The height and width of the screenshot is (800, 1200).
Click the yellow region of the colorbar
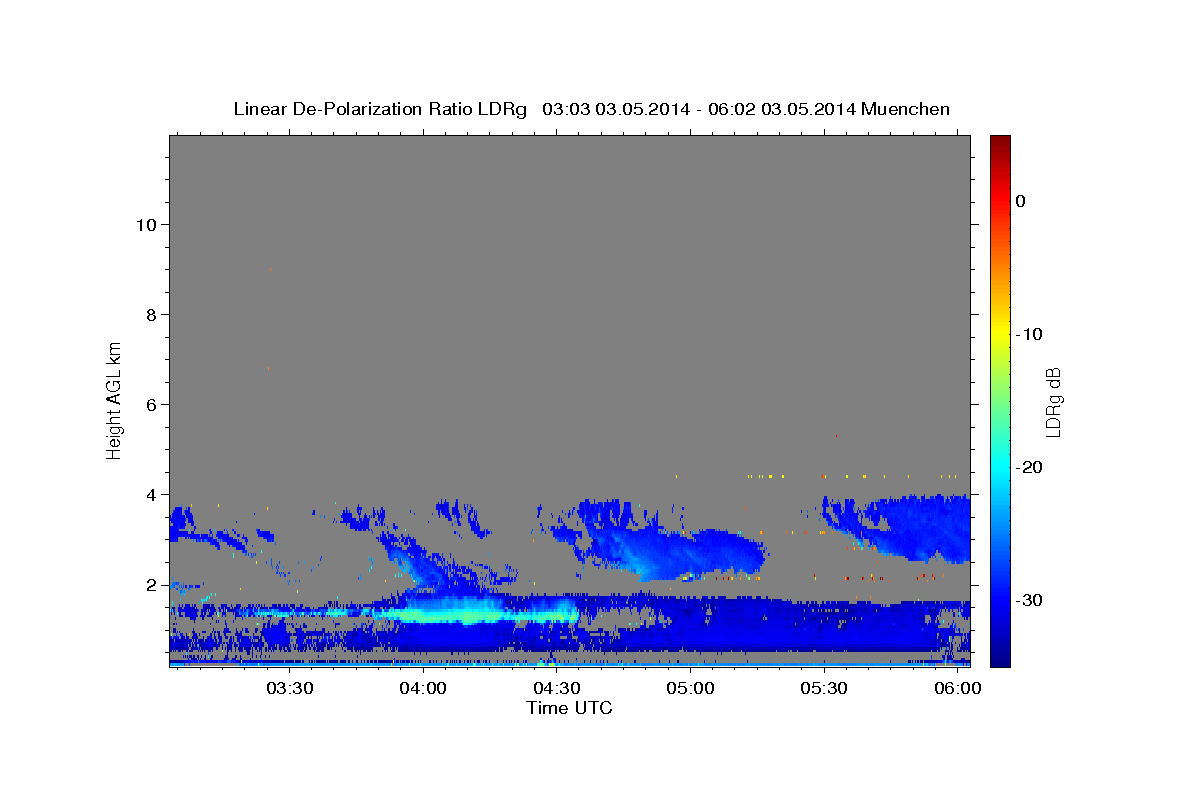(1000, 334)
